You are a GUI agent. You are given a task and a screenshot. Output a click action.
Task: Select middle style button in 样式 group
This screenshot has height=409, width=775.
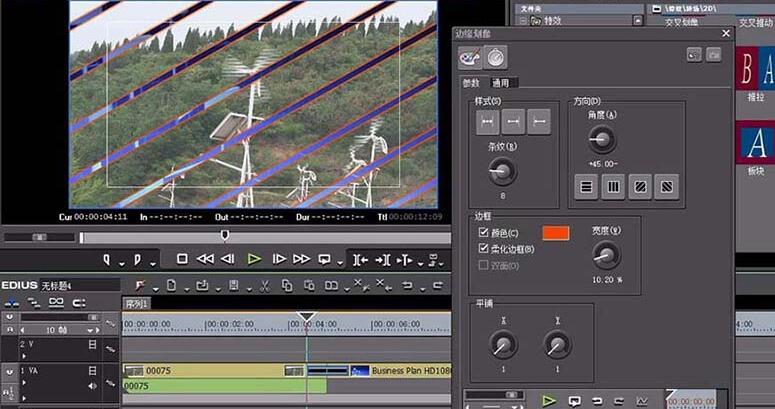[x=513, y=122]
